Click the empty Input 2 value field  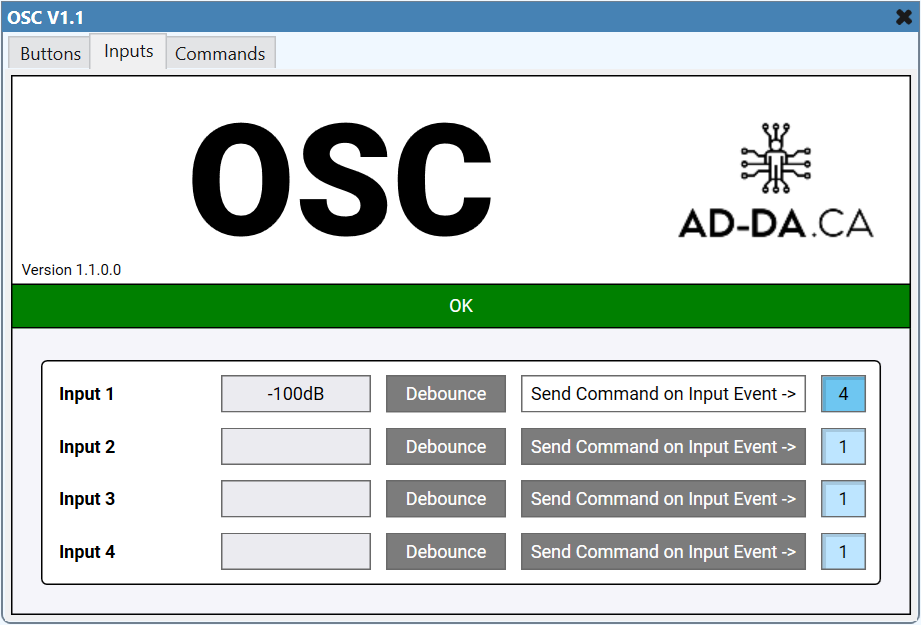tap(295, 446)
